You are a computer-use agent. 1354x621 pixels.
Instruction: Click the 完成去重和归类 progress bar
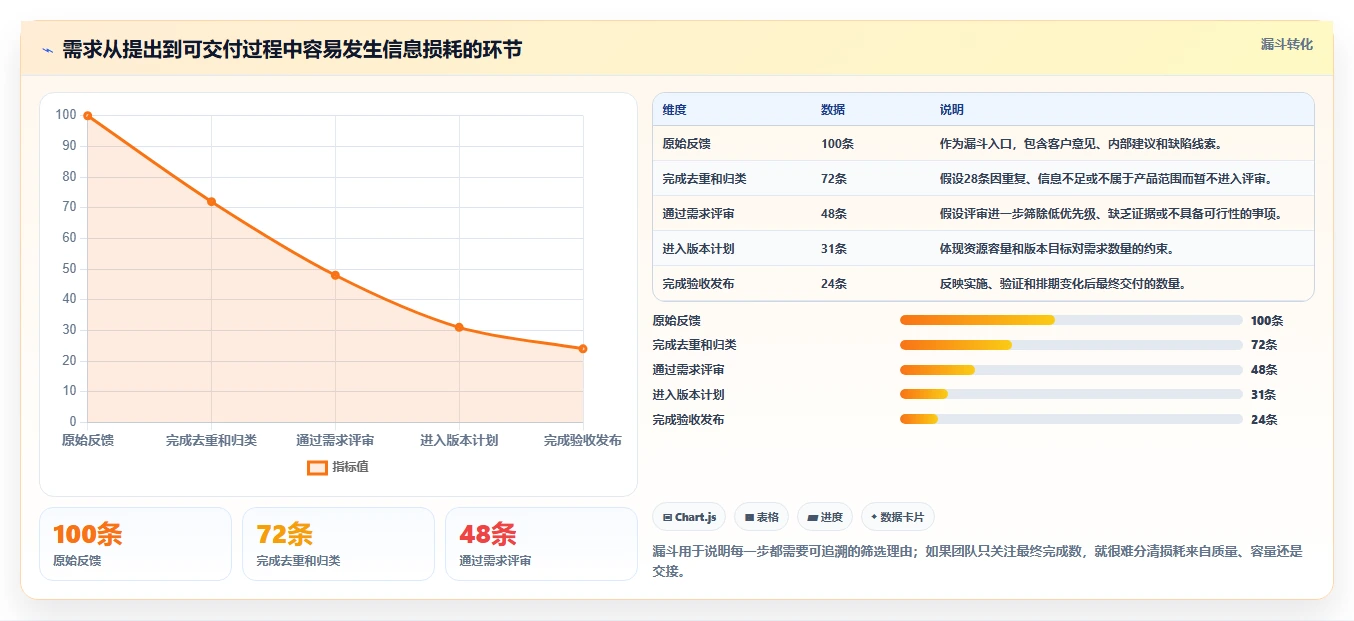click(x=1071, y=345)
